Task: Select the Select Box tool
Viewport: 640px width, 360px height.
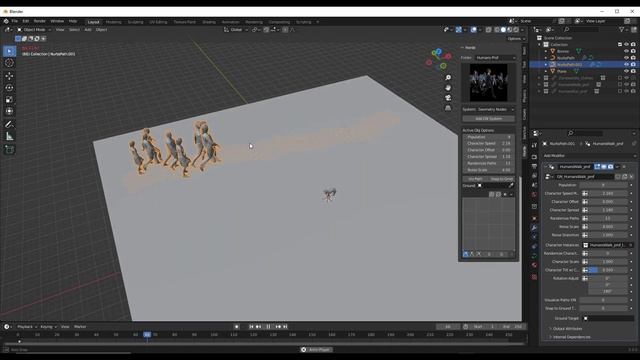Action: pyautogui.click(x=9, y=51)
